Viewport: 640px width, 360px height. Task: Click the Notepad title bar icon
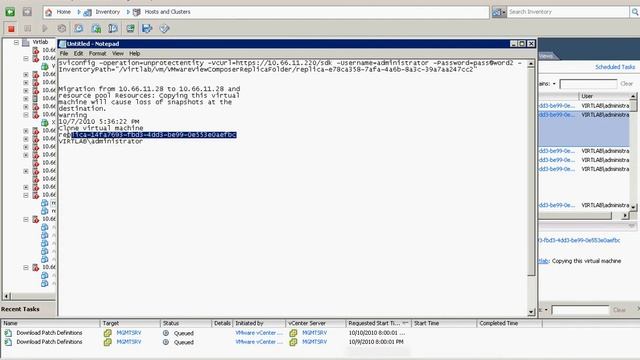62,44
